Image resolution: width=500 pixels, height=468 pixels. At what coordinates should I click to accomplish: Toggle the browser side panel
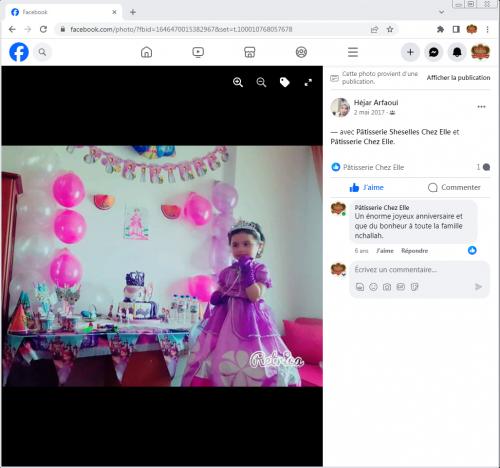pyautogui.click(x=456, y=29)
